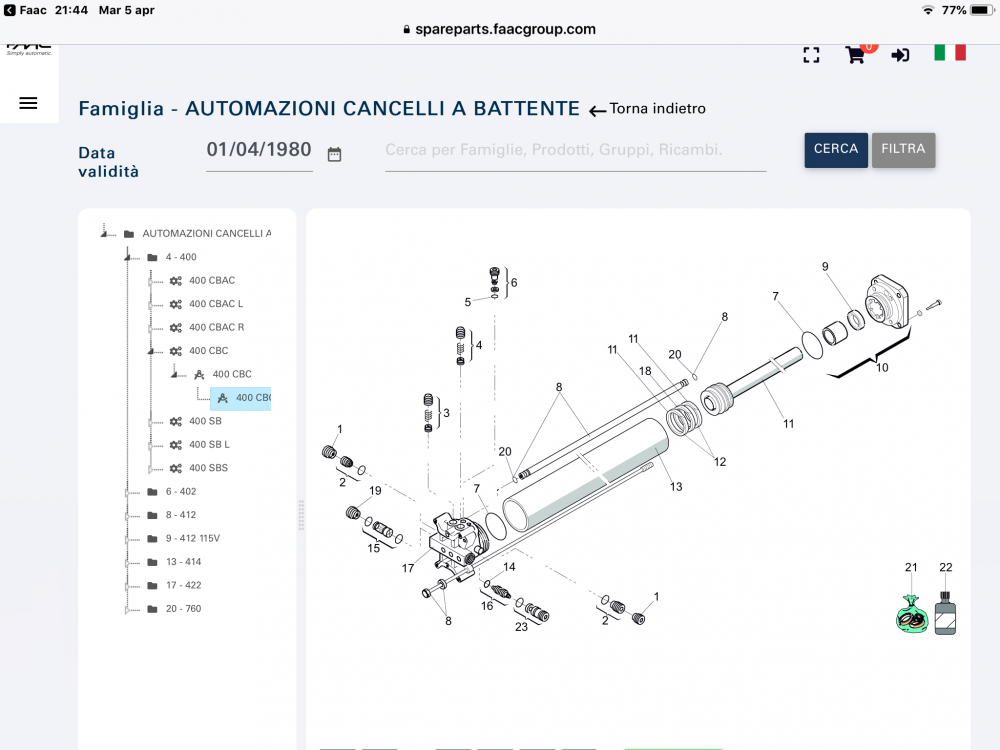Click the login arrow icon

(900, 55)
